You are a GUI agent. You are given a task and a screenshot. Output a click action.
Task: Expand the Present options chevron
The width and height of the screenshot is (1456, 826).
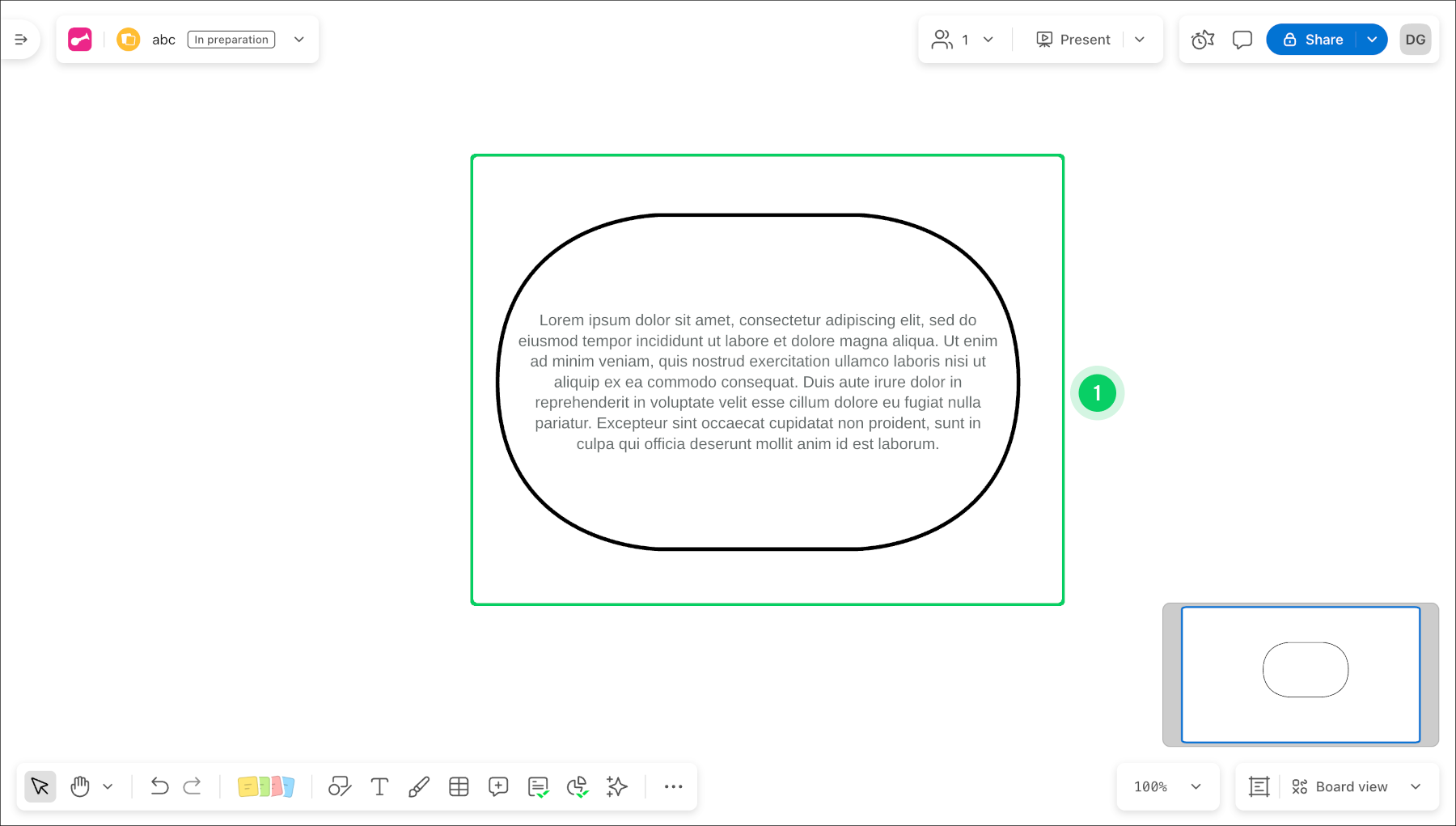coord(1141,39)
